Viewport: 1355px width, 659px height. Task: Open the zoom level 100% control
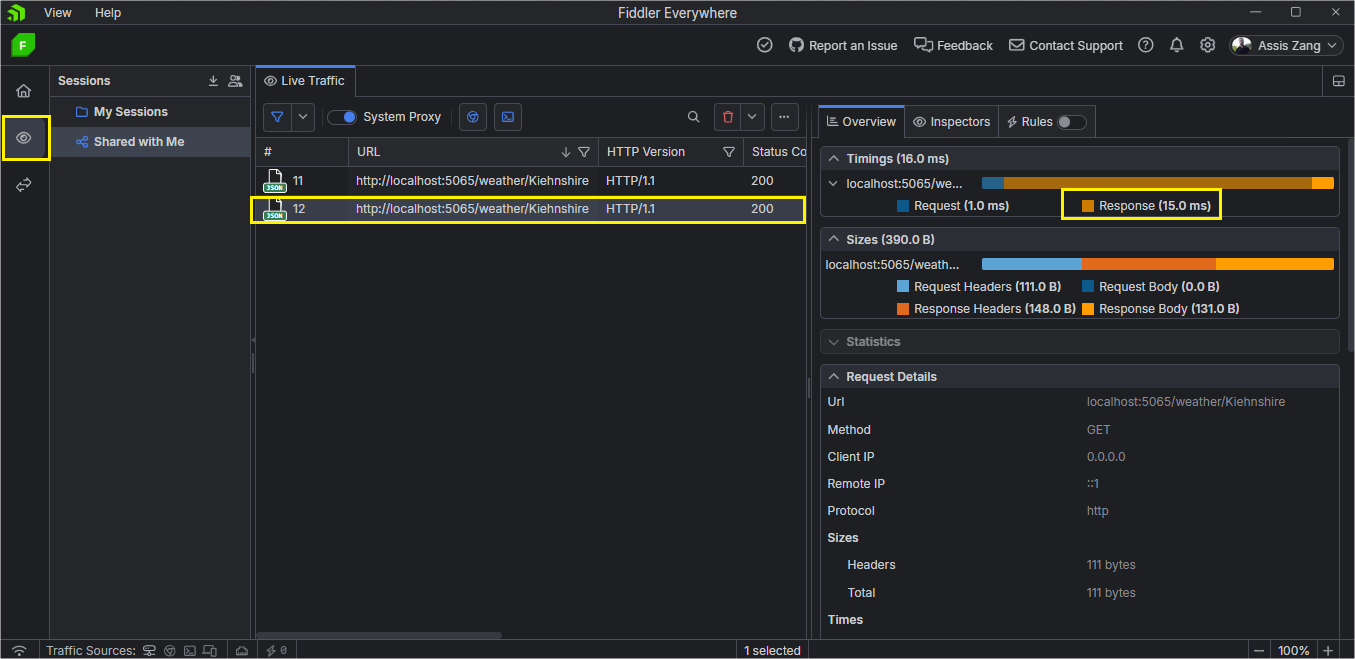[1294, 650]
